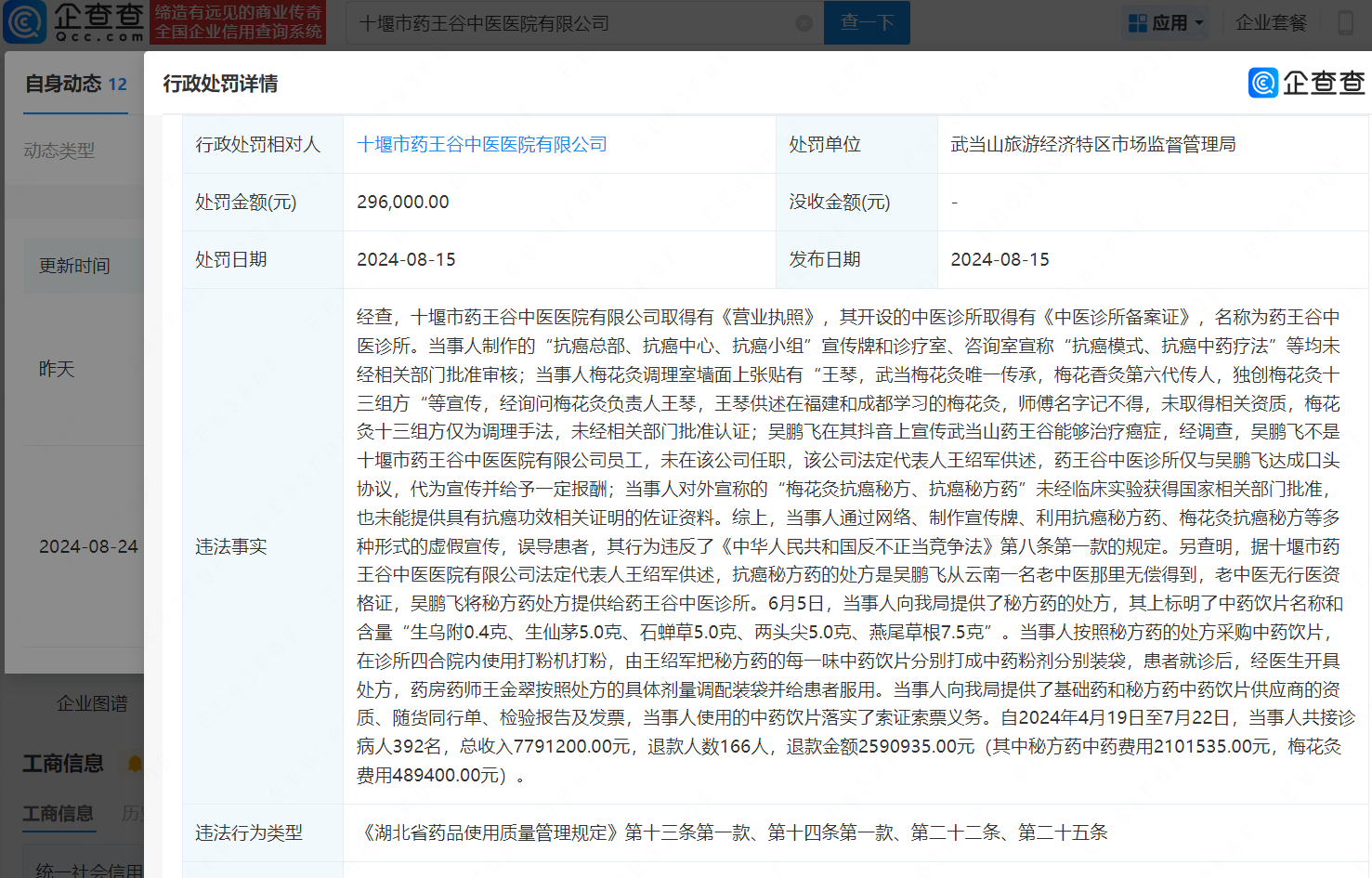The width and height of the screenshot is (1372, 878).
Task: Click the 行政处罚详情 dialog title
Action: click(x=220, y=84)
